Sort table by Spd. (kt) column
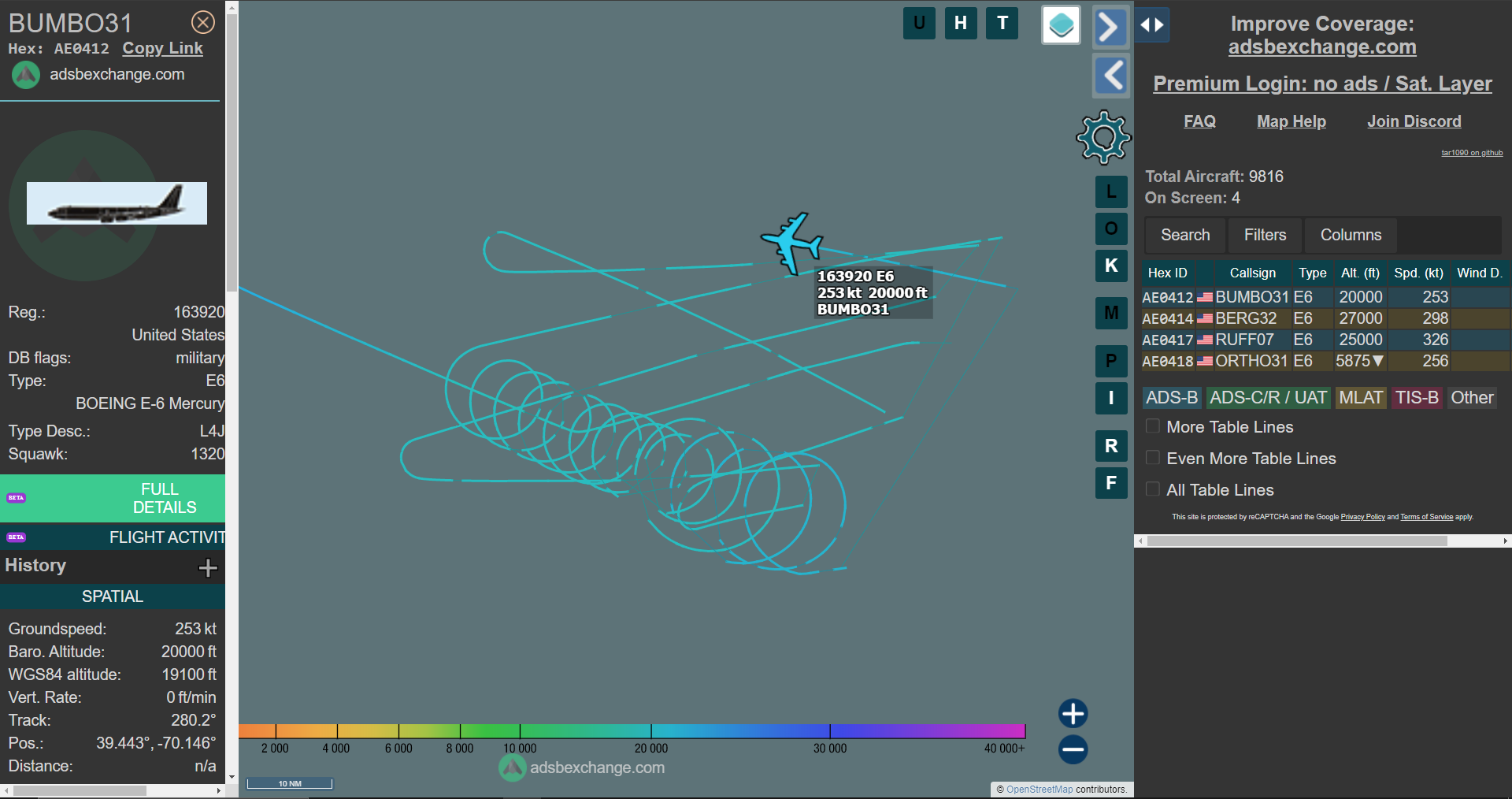Viewport: 1512px width, 799px height. click(x=1418, y=273)
